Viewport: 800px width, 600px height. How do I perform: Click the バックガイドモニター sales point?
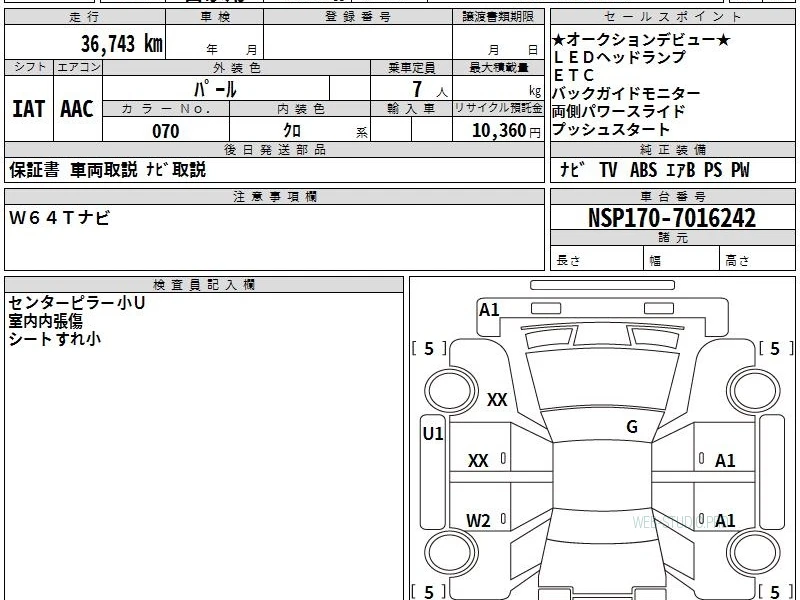[627, 93]
